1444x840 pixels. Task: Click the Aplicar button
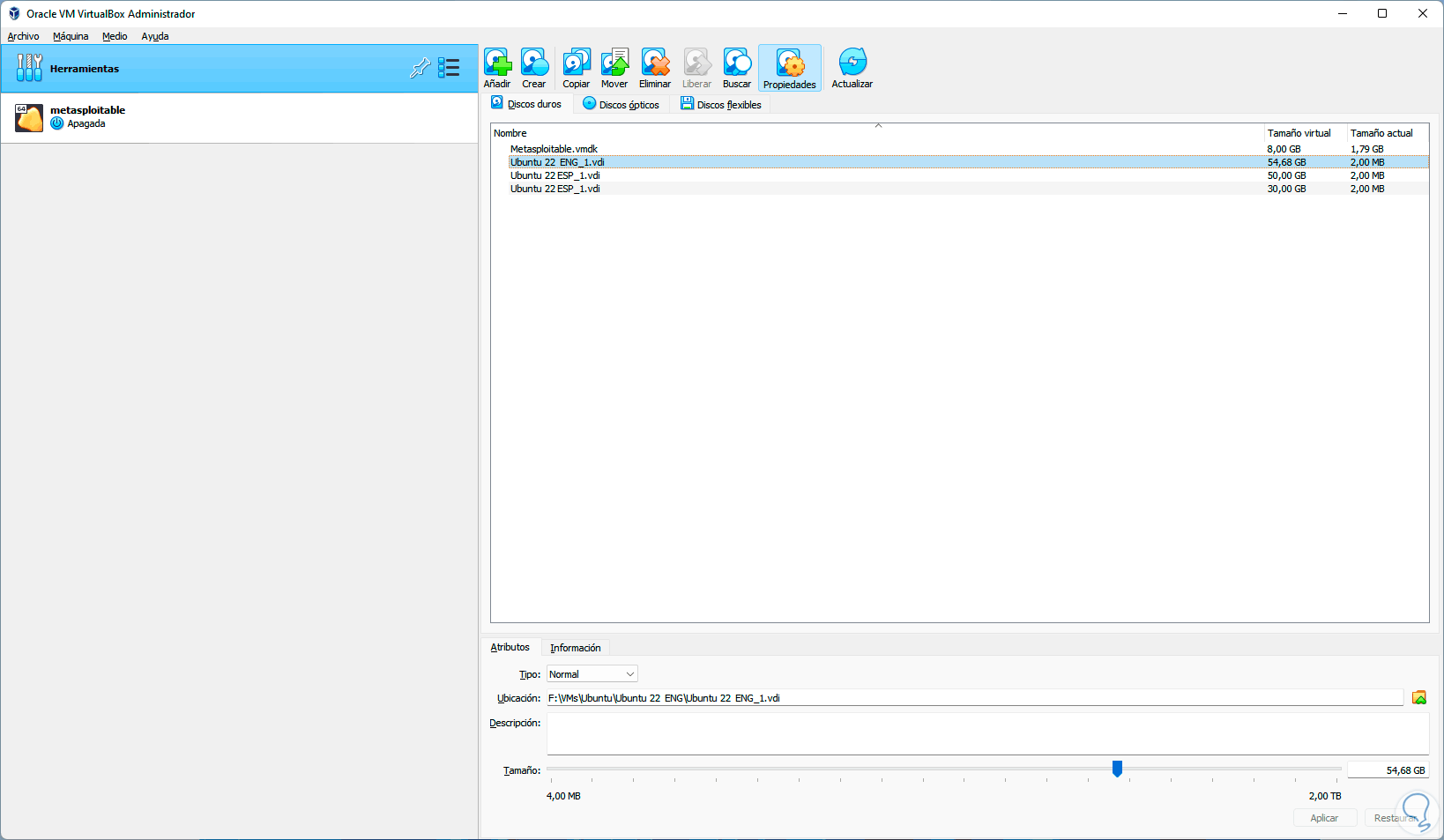(x=1324, y=818)
